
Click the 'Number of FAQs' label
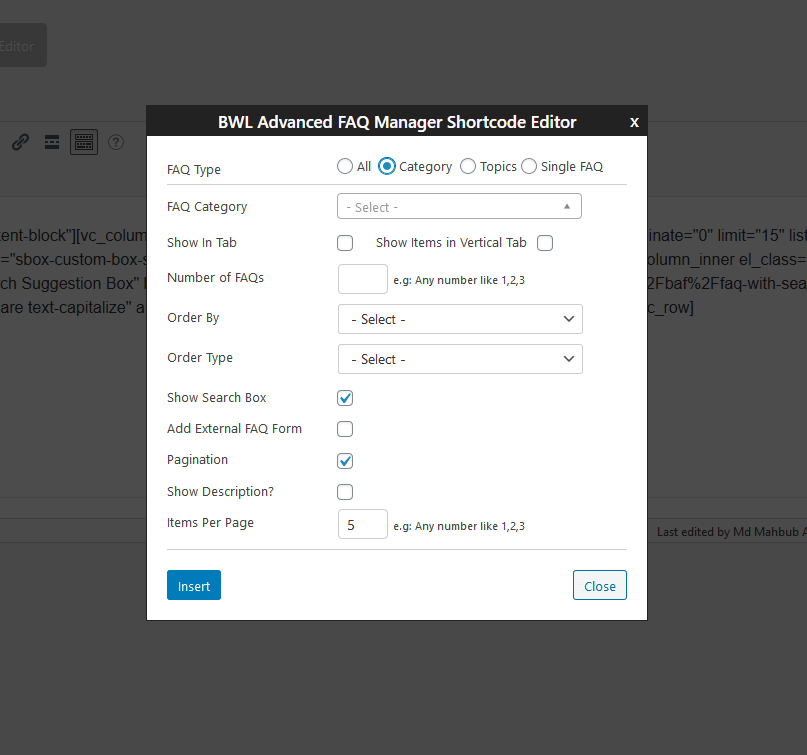click(x=216, y=278)
